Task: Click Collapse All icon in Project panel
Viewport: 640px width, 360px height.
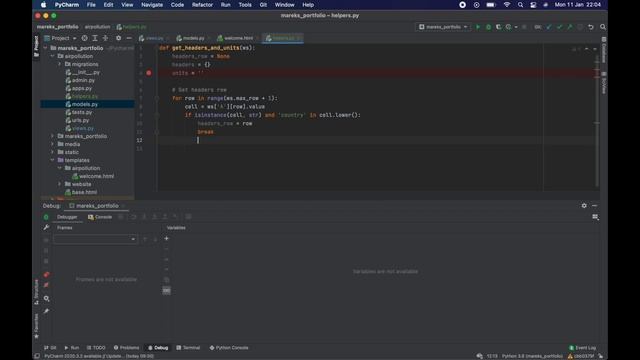Action: tap(105, 38)
